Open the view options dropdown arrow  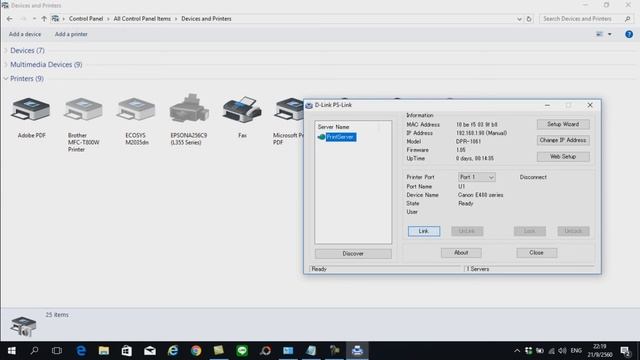click(610, 34)
